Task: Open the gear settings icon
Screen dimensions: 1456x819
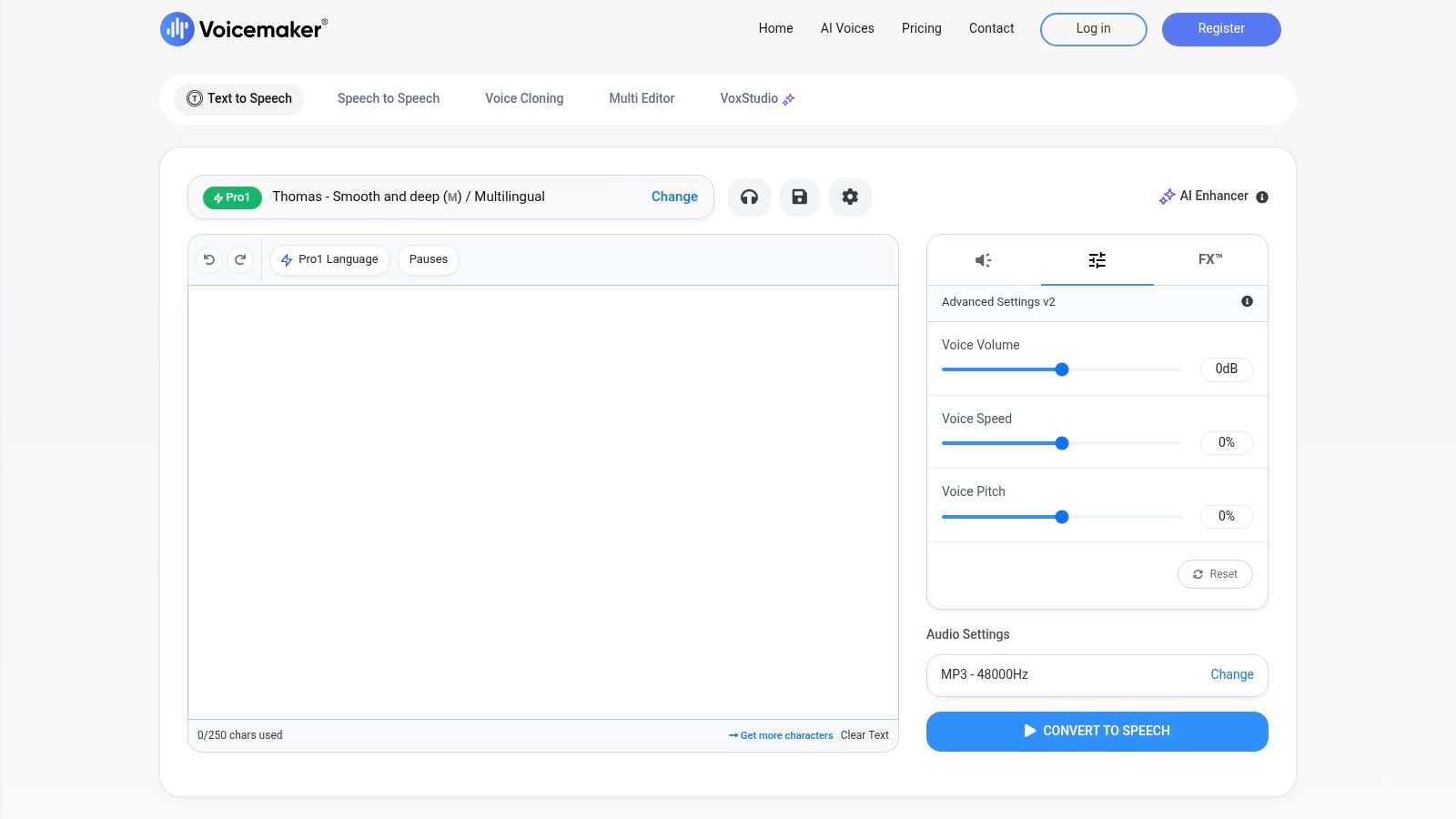Action: tap(850, 197)
